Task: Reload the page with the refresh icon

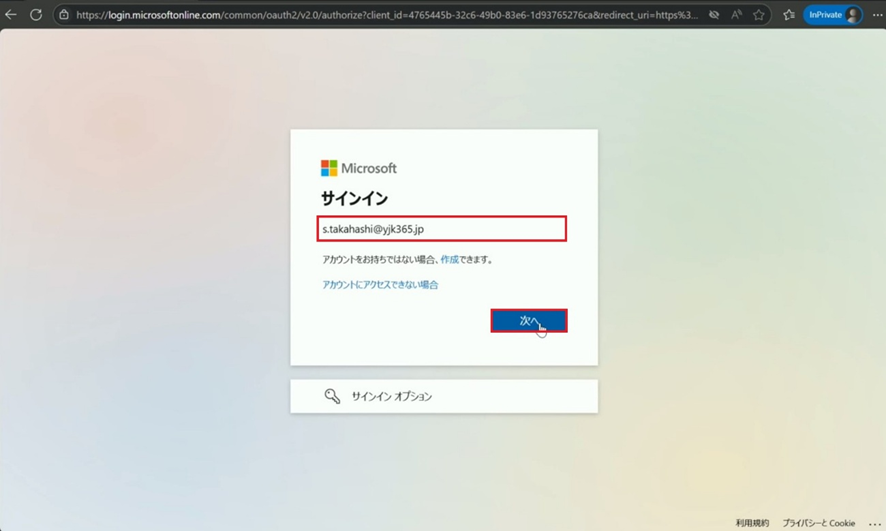Action: point(36,15)
